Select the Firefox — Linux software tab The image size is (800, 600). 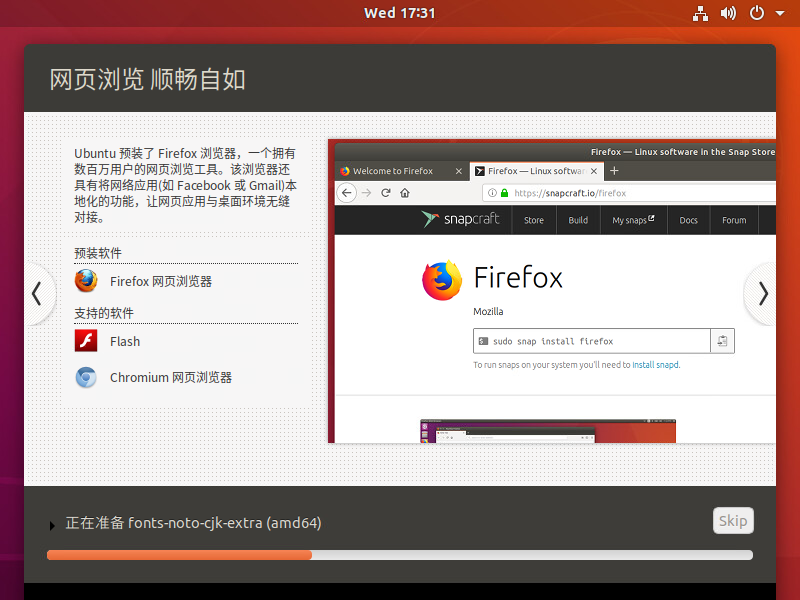(x=536, y=171)
